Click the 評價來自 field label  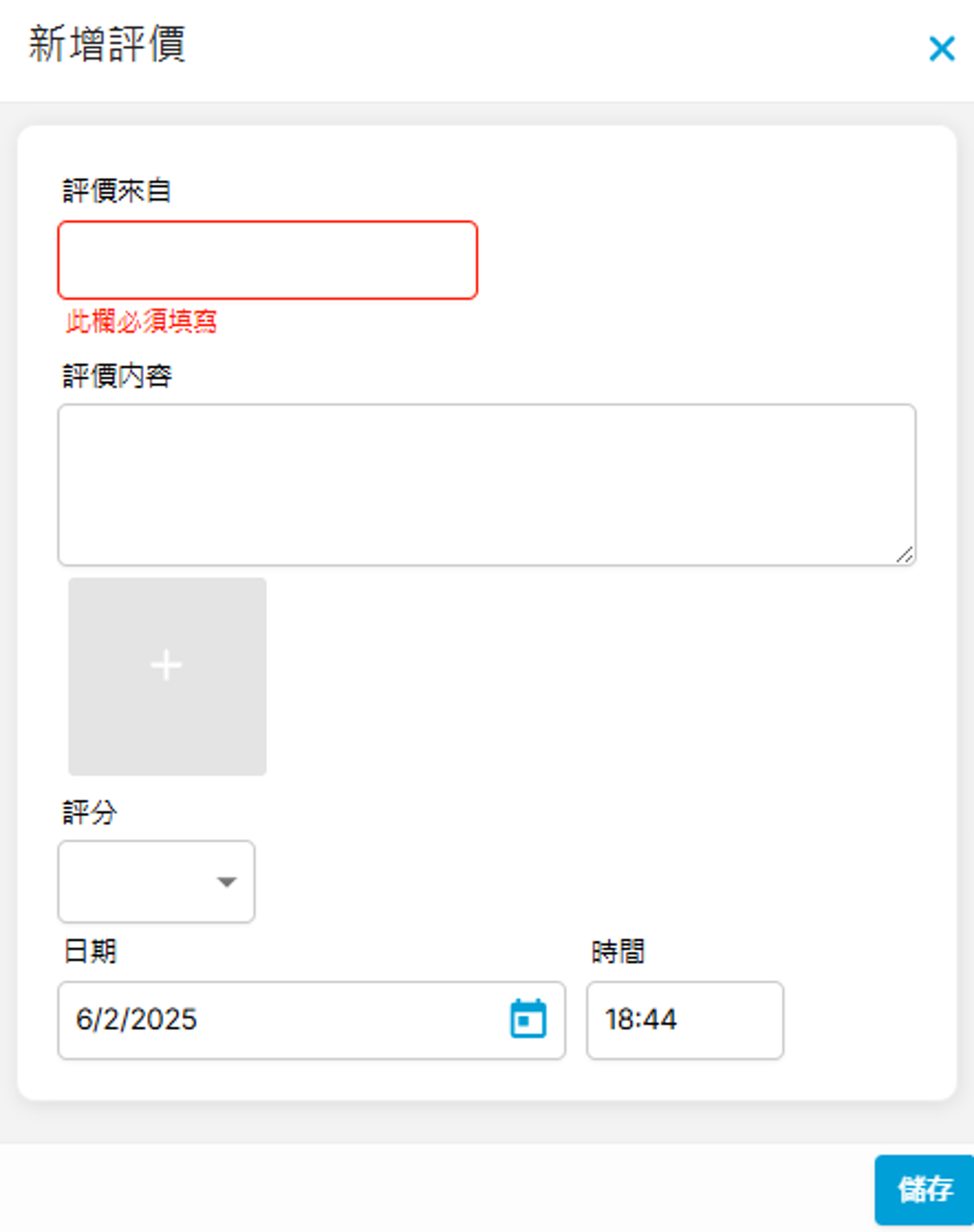tap(116, 190)
